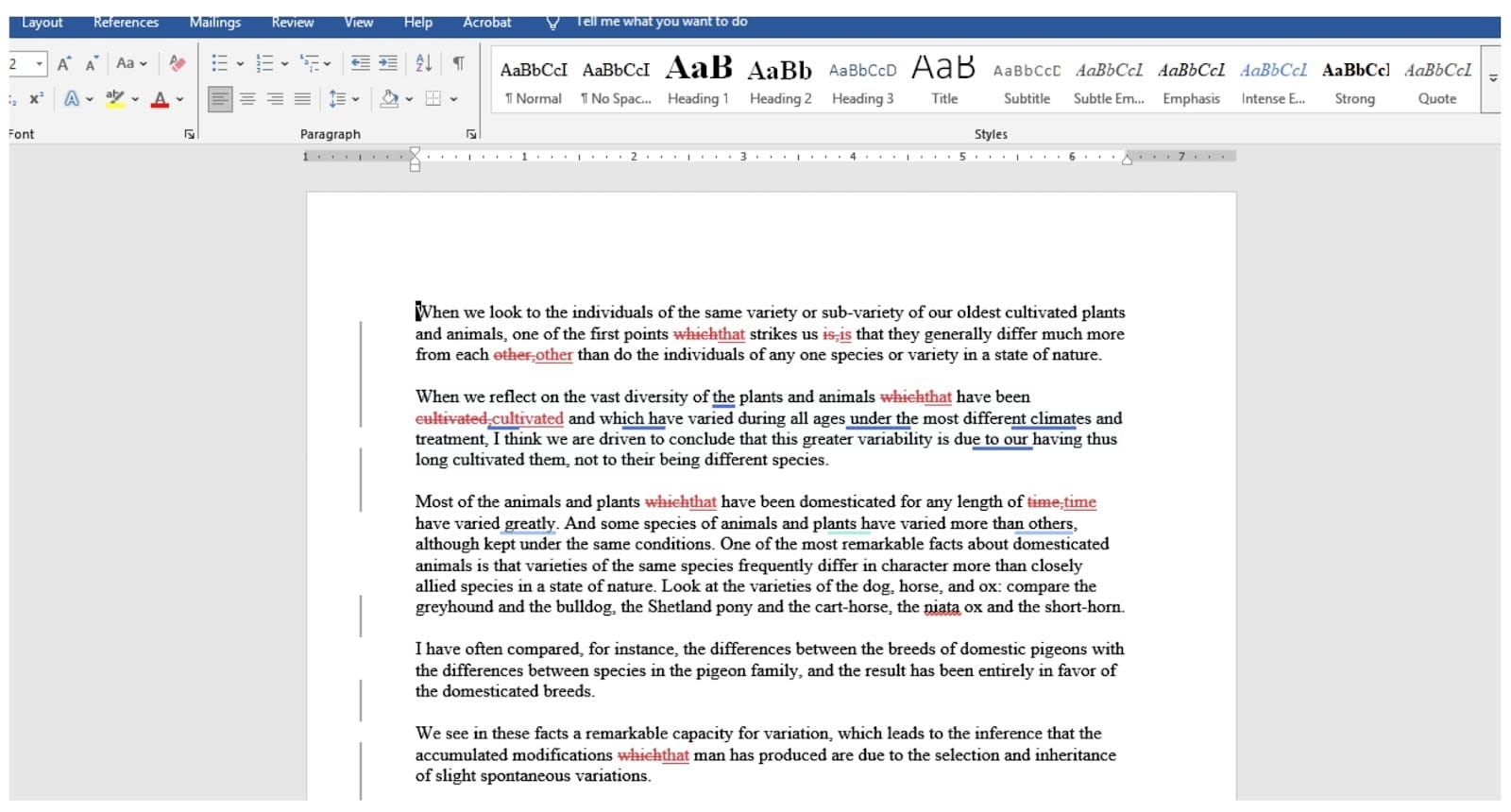This screenshot has width=1511, height=812.
Task: Apply superscript with the x² icon
Action: (36, 98)
